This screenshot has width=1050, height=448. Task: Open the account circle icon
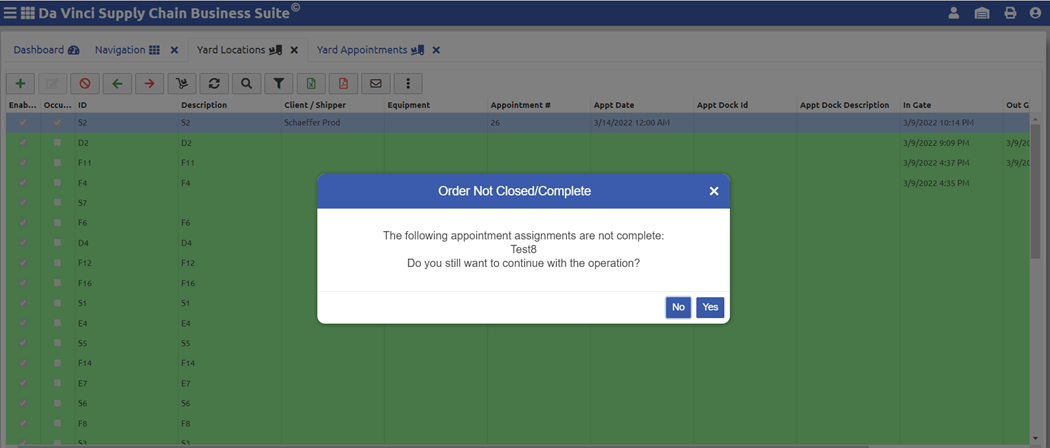click(1035, 13)
